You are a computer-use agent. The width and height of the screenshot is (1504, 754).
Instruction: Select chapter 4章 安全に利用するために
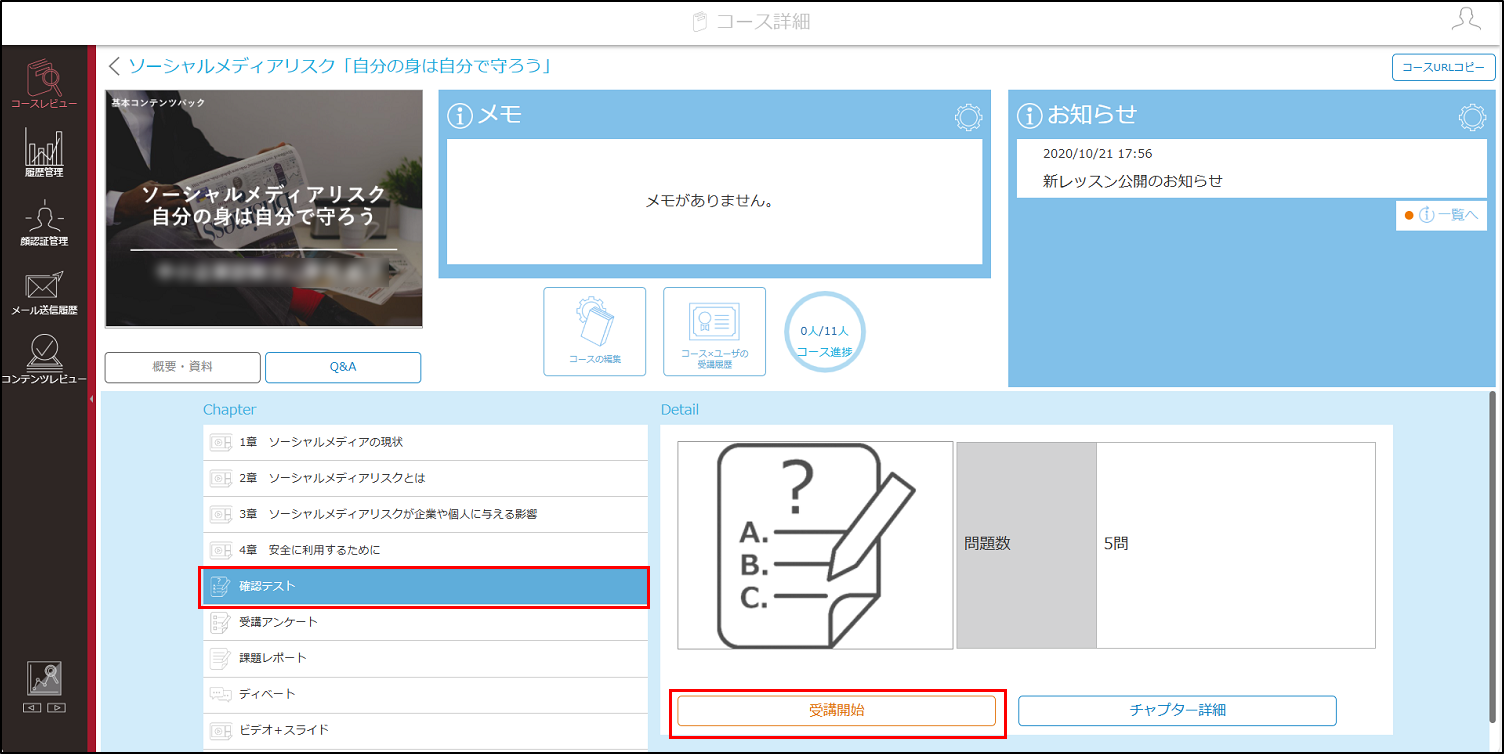[425, 550]
